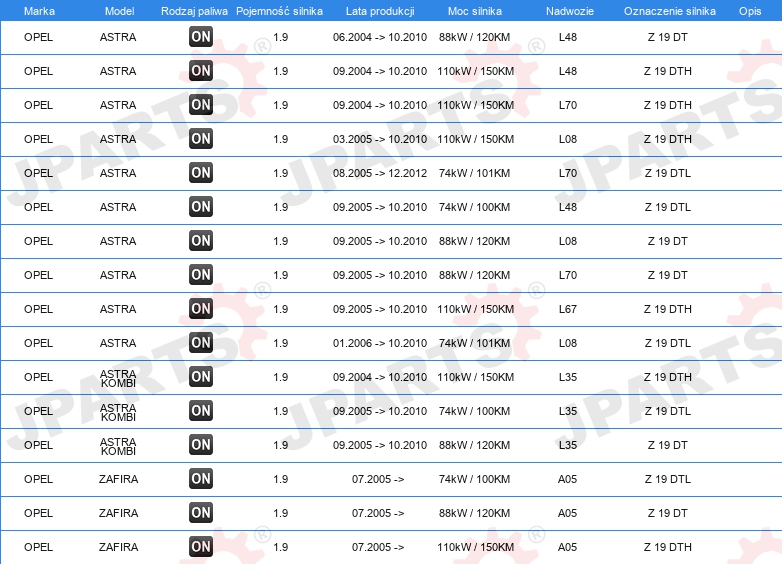Click the ON badge in the 08.2005 -> 12.2012 row
782x564 pixels.
[201, 173]
